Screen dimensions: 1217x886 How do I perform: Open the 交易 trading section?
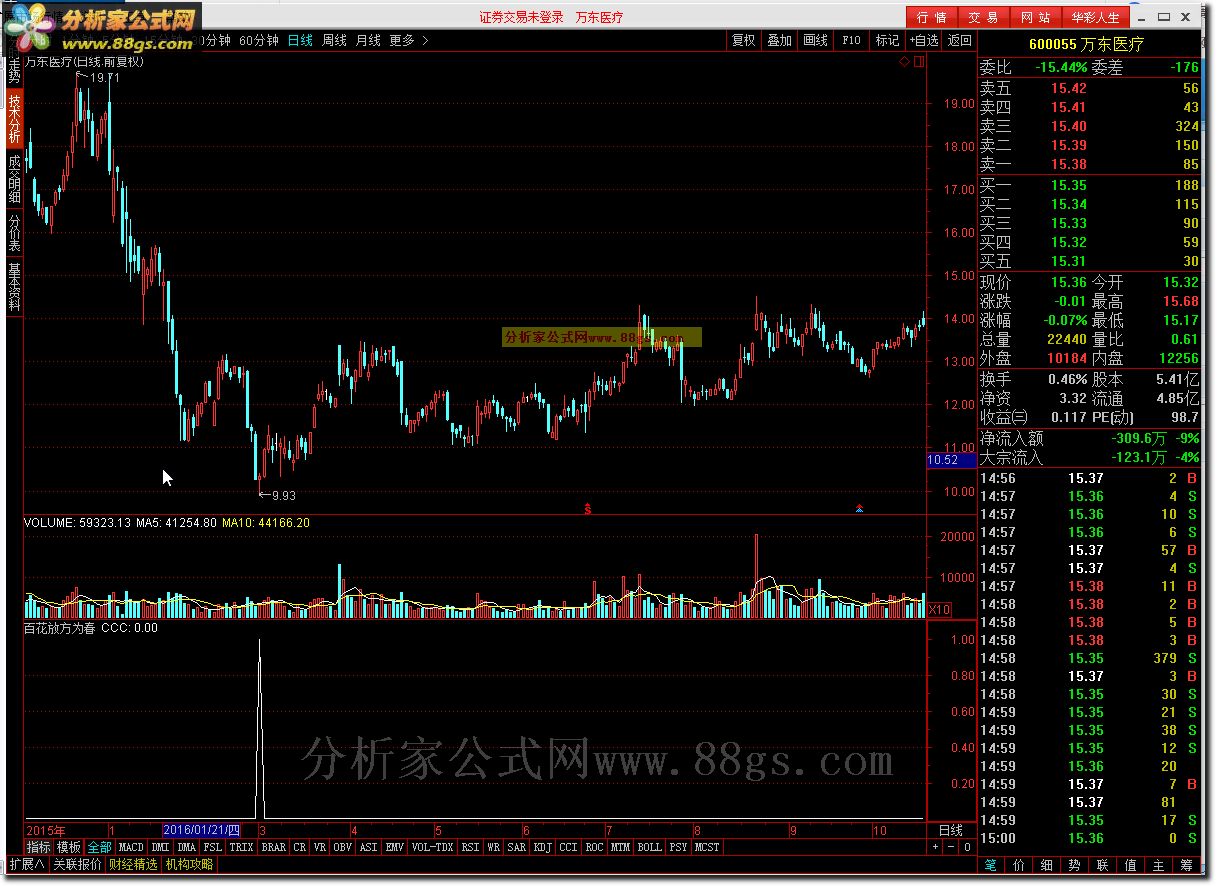pyautogui.click(x=984, y=17)
